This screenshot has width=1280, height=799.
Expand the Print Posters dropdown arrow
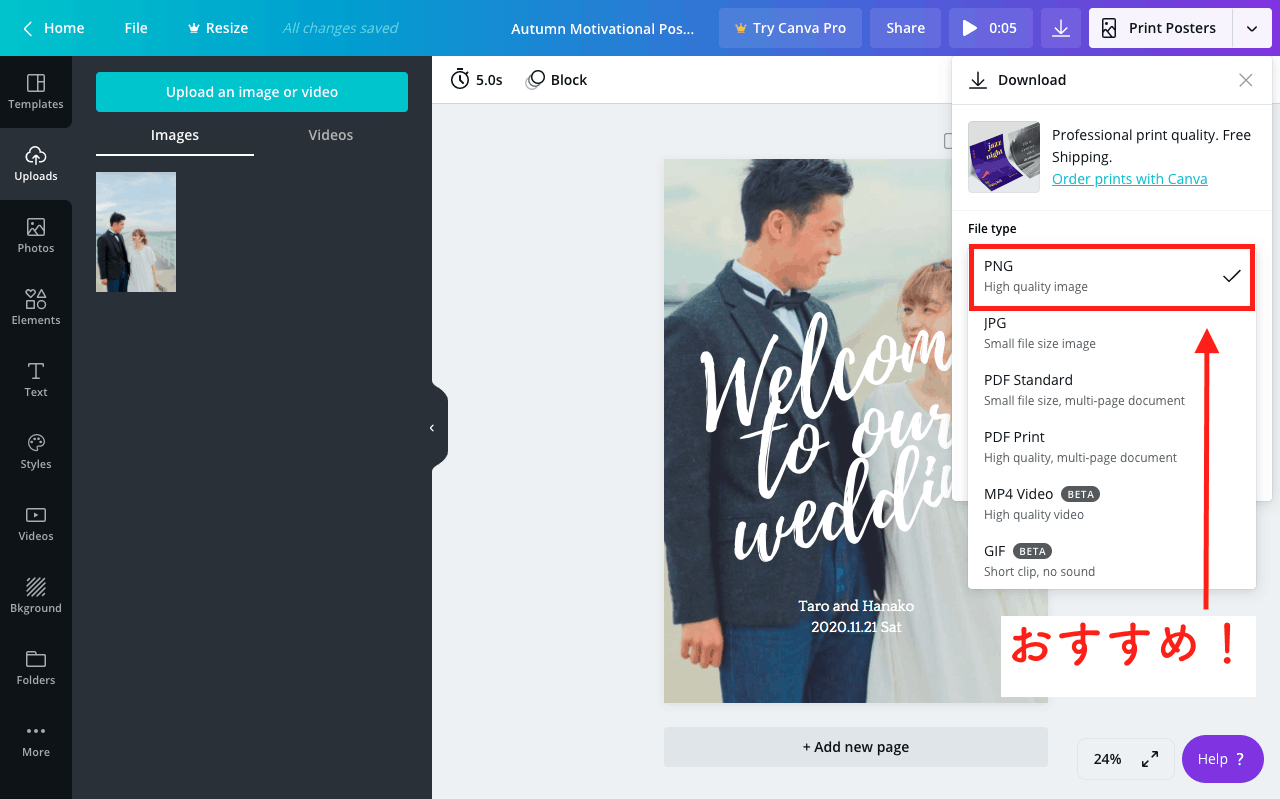[1252, 28]
